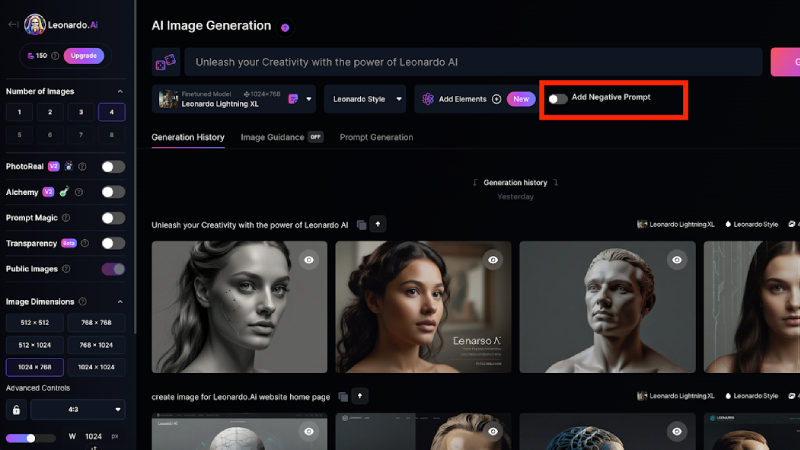This screenshot has width=800, height=450.
Task: Enable the PhotoReal toggle
Action: (113, 166)
